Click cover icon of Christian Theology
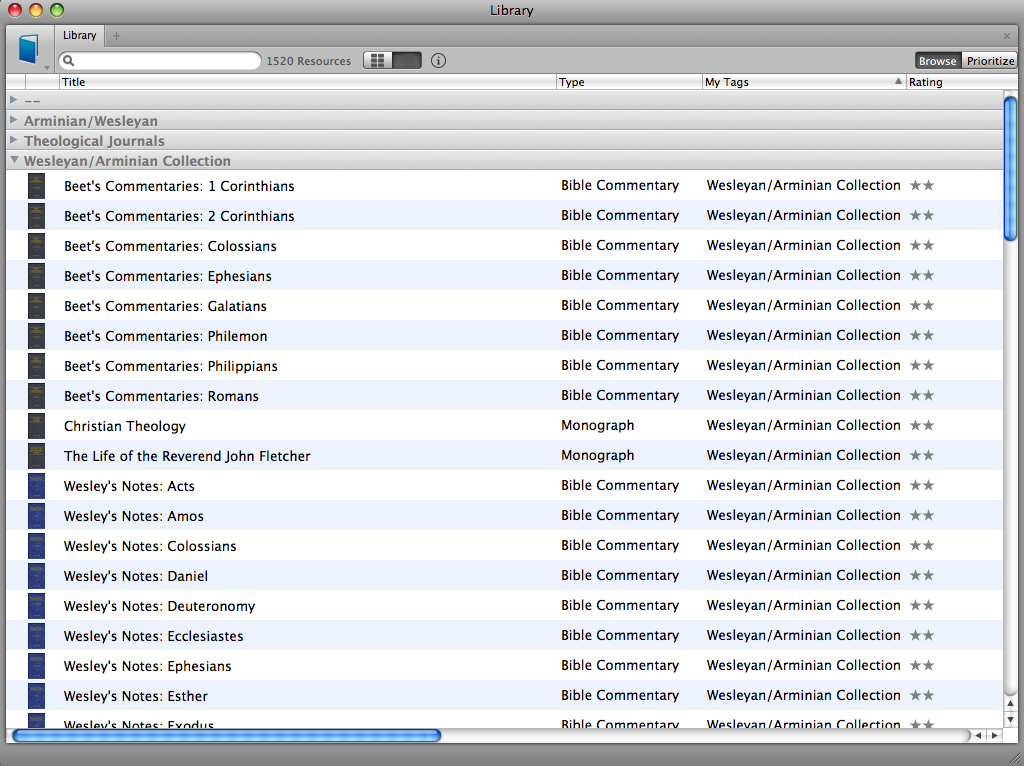Screen dimensions: 1024x766 (37, 426)
